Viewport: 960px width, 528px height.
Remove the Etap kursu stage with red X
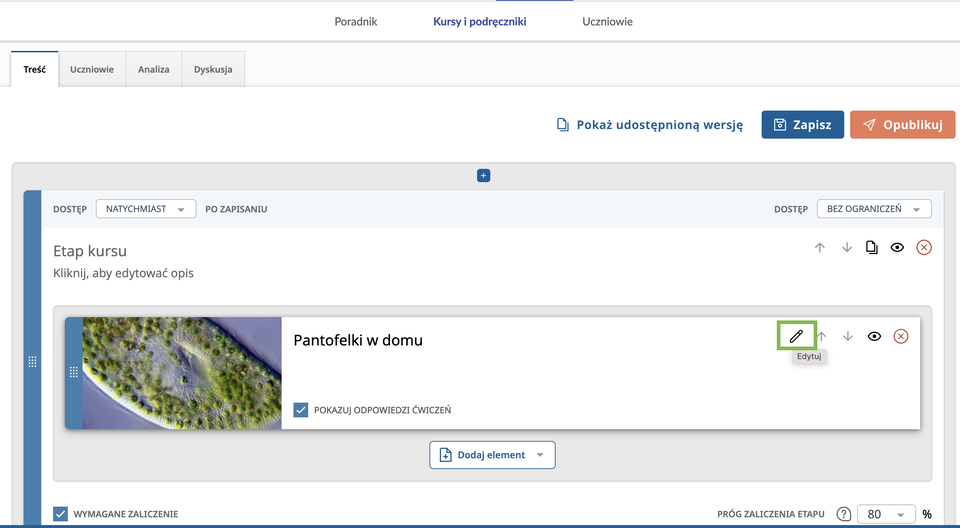click(924, 248)
